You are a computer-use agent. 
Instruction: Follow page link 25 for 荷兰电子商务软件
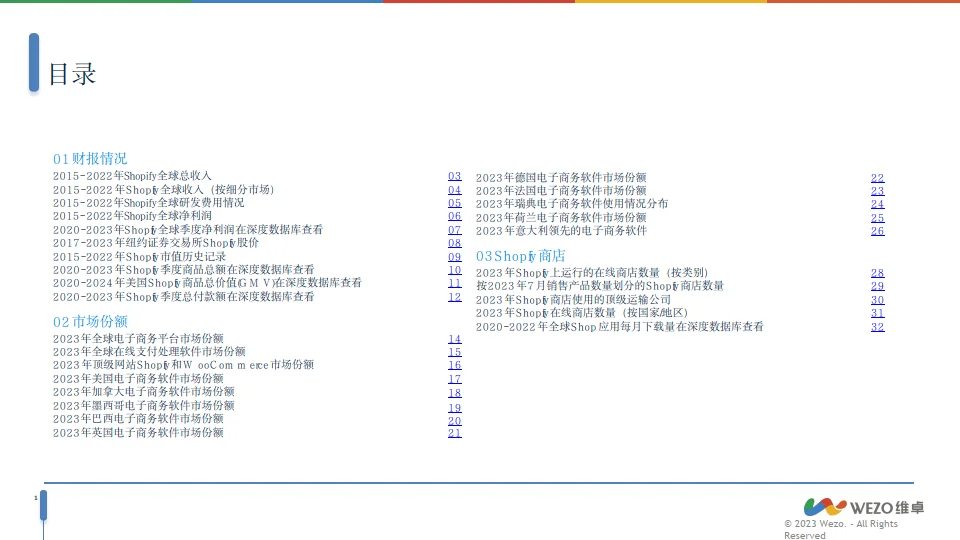click(877, 218)
